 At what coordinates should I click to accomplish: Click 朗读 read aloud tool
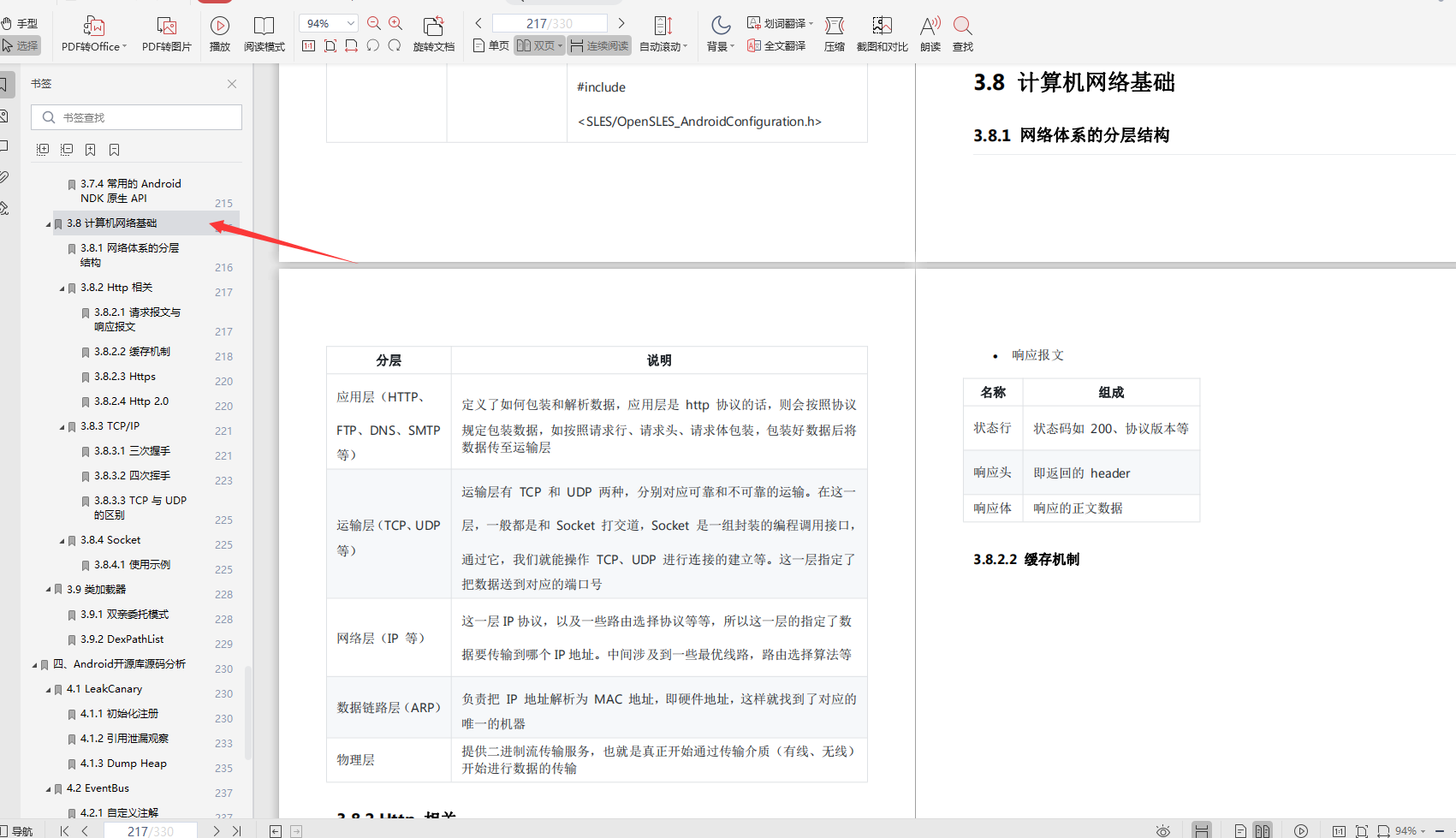coord(930,34)
